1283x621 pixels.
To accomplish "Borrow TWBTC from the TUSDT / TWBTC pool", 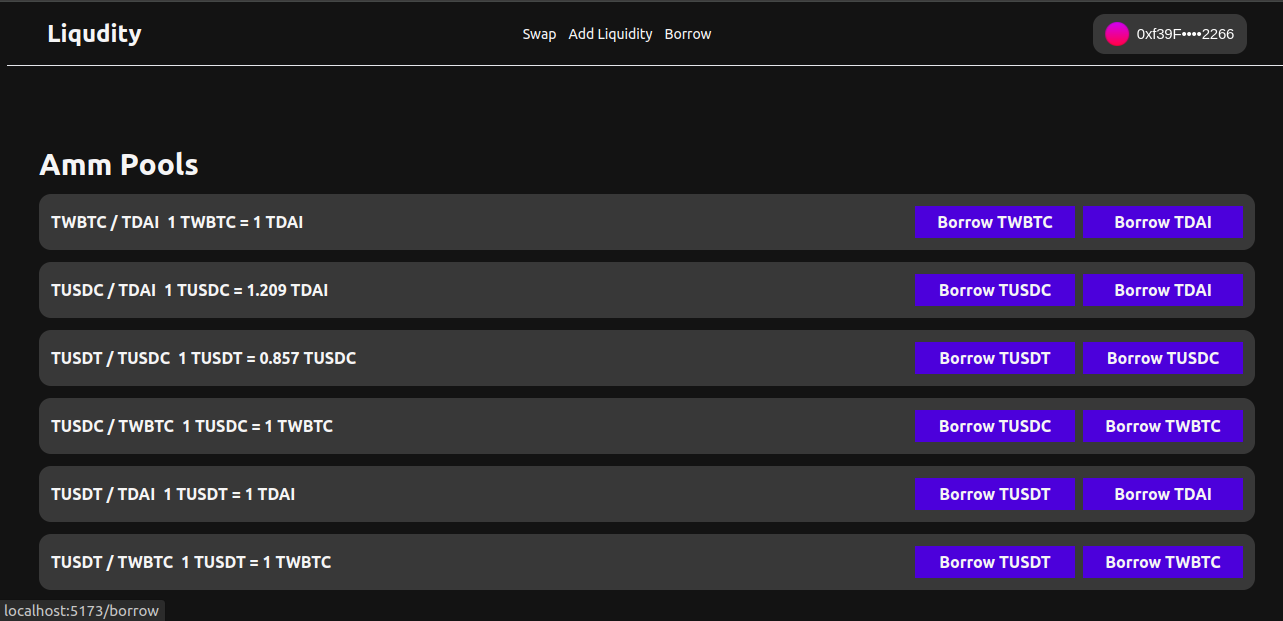I will (1163, 562).
